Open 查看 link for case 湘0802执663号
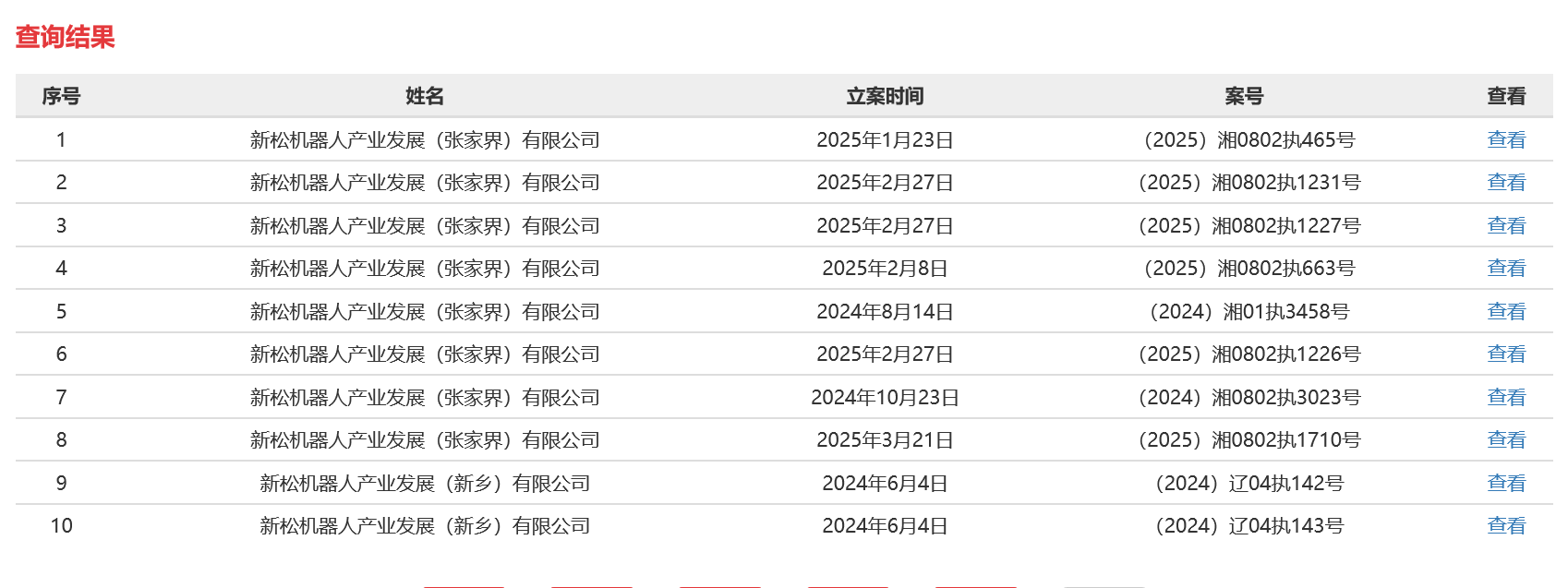The height and width of the screenshot is (588, 1568). (1506, 268)
